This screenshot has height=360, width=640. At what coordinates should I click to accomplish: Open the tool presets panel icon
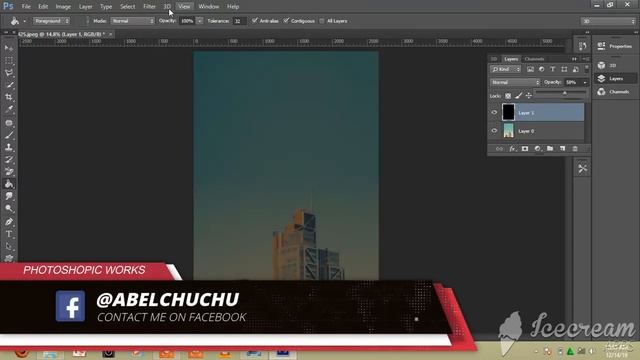coord(582,168)
